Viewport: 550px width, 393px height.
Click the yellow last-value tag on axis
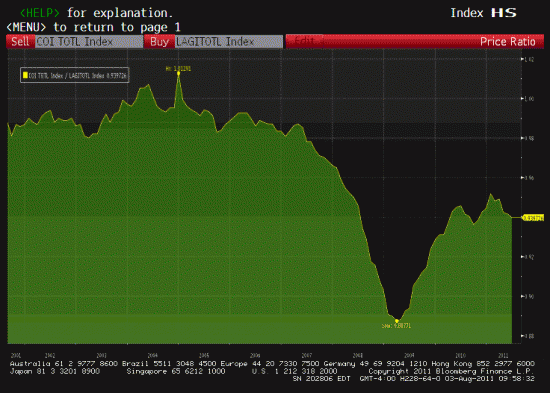click(x=533, y=218)
